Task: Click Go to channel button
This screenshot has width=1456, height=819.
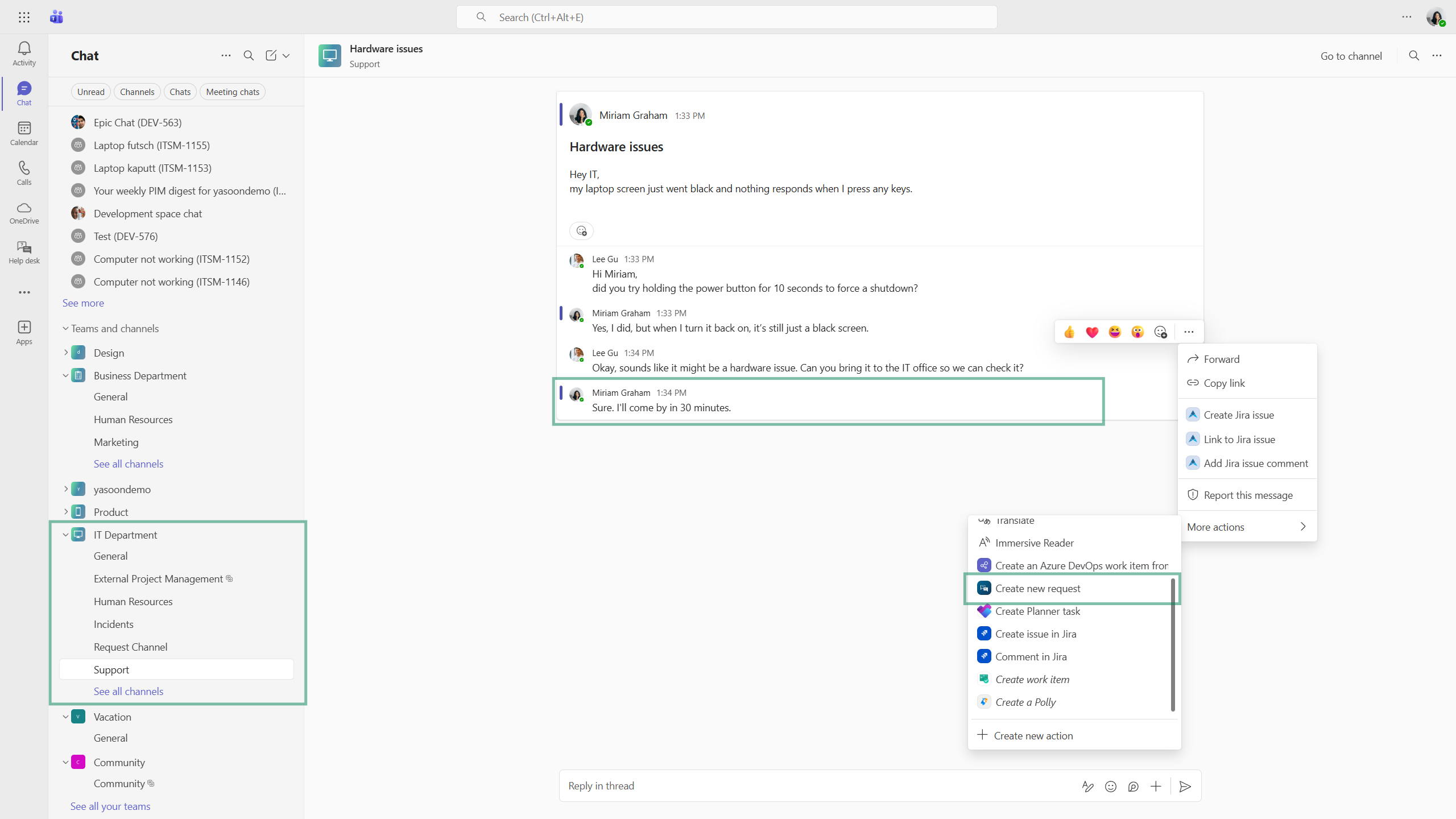Action: tap(1351, 56)
